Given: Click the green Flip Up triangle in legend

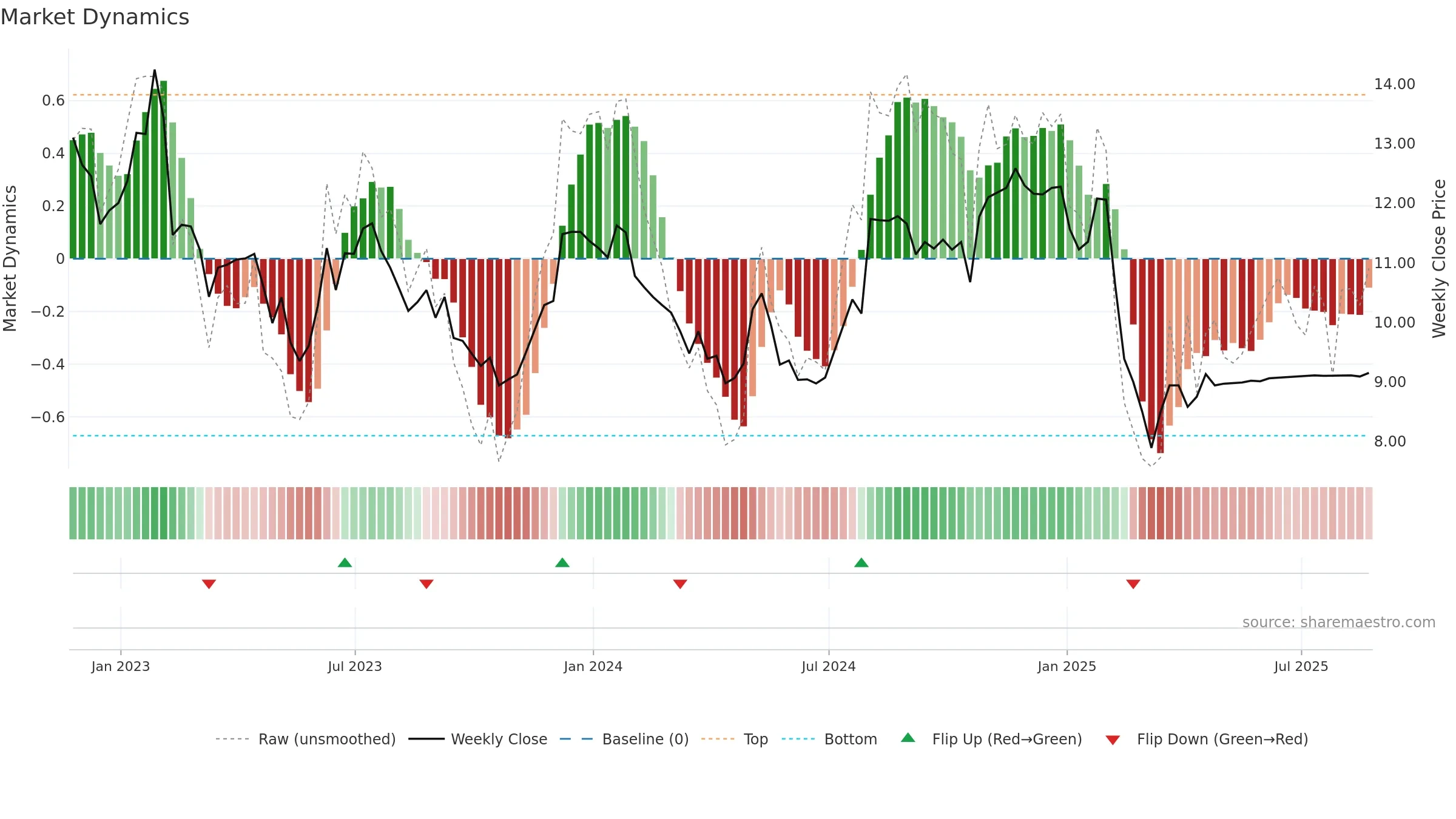Looking at the screenshot, I should tap(908, 738).
